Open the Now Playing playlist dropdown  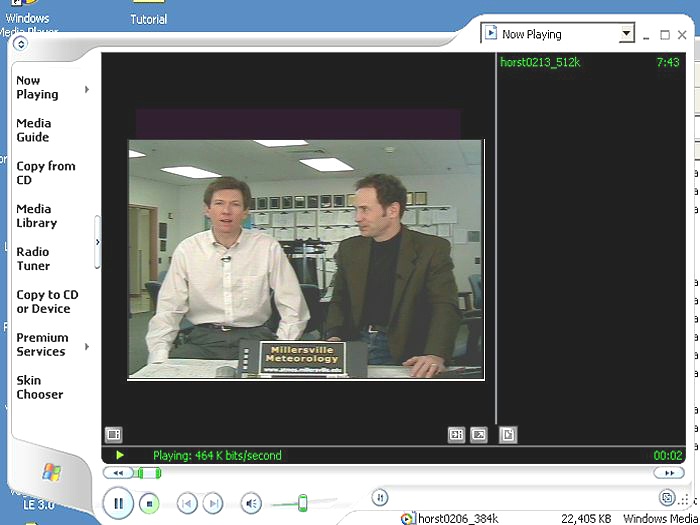click(x=626, y=33)
